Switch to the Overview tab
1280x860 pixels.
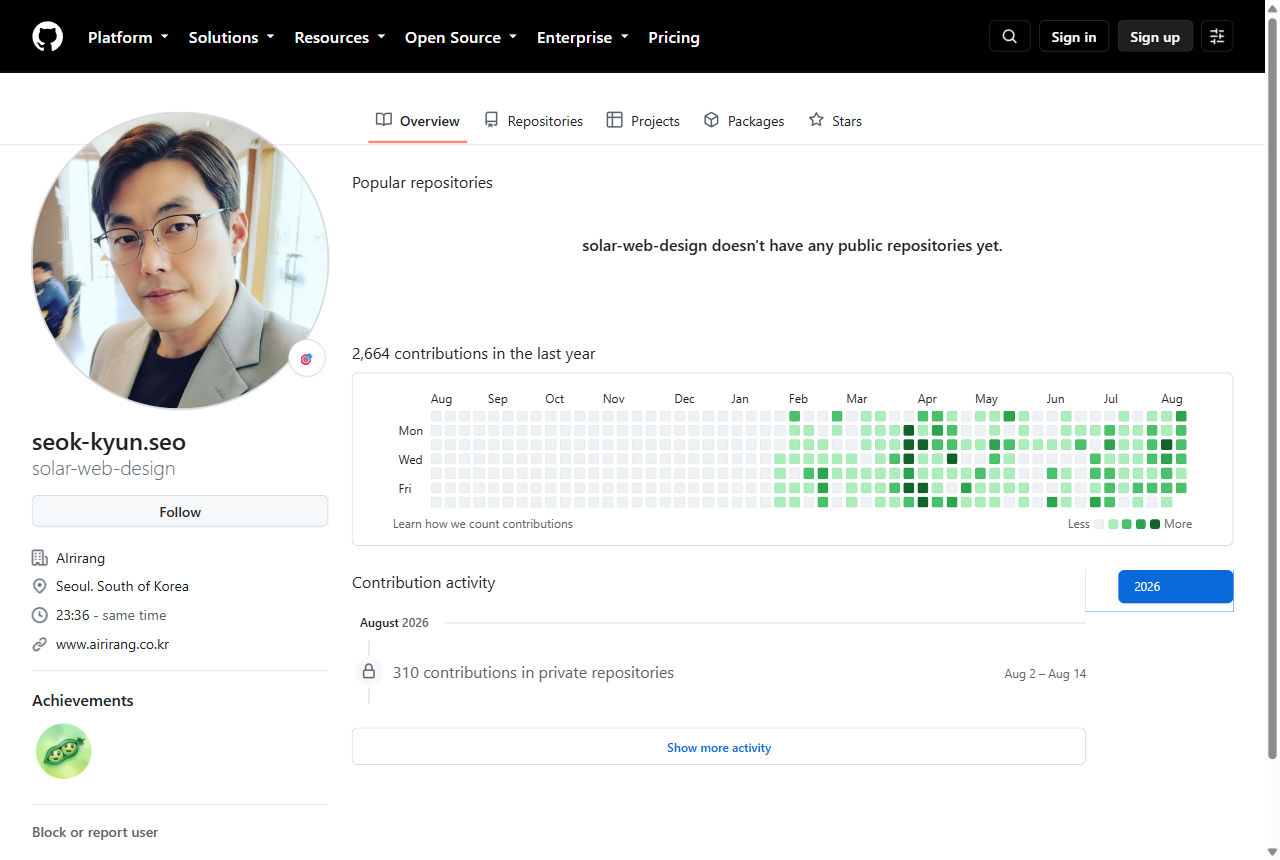418,121
